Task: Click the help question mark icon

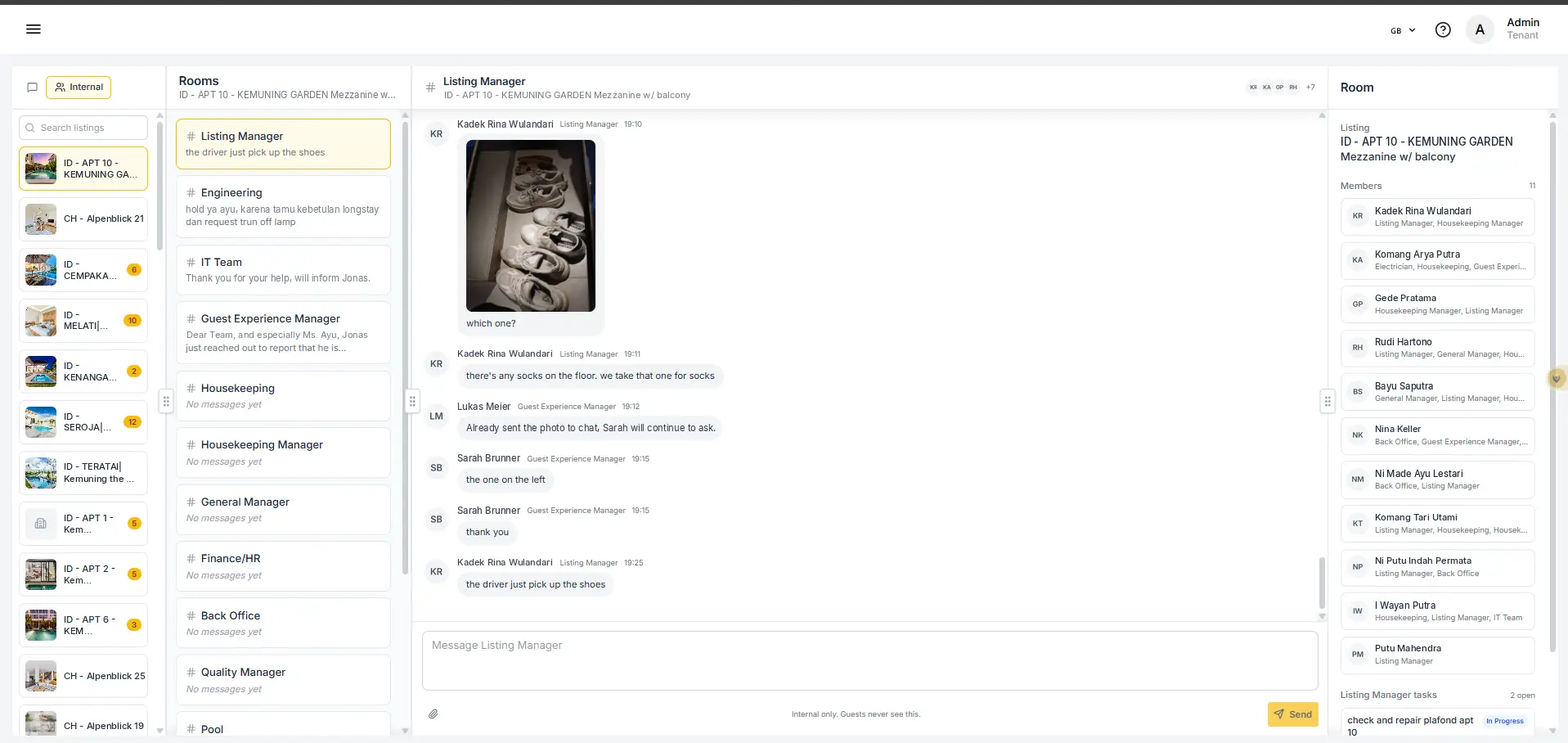Action: tap(1443, 30)
